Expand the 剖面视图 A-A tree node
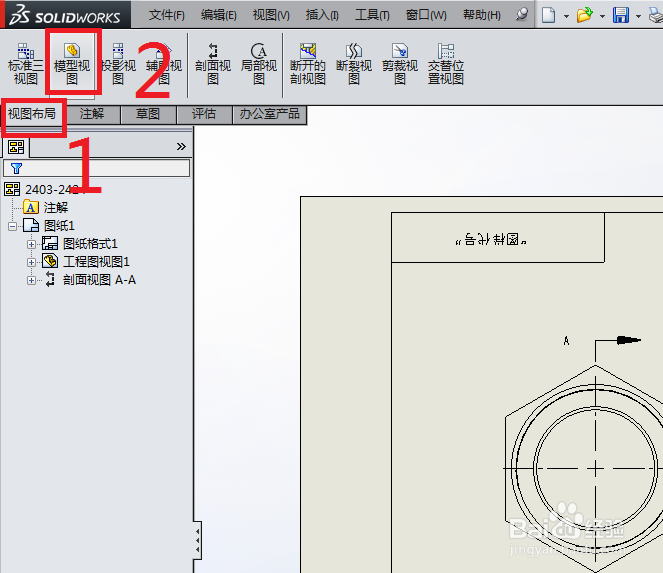 pyautogui.click(x=31, y=280)
